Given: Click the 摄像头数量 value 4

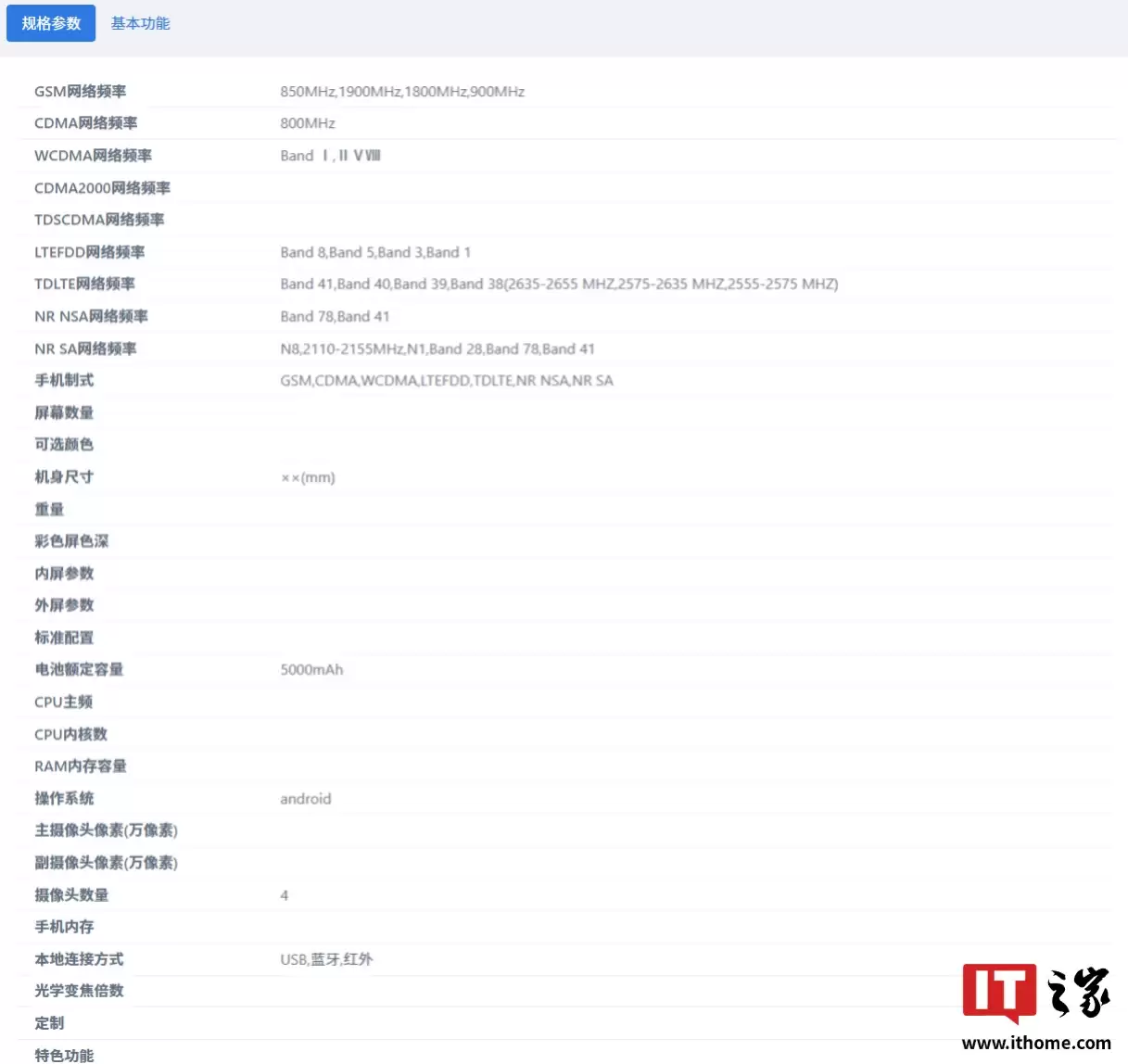Looking at the screenshot, I should 285,894.
